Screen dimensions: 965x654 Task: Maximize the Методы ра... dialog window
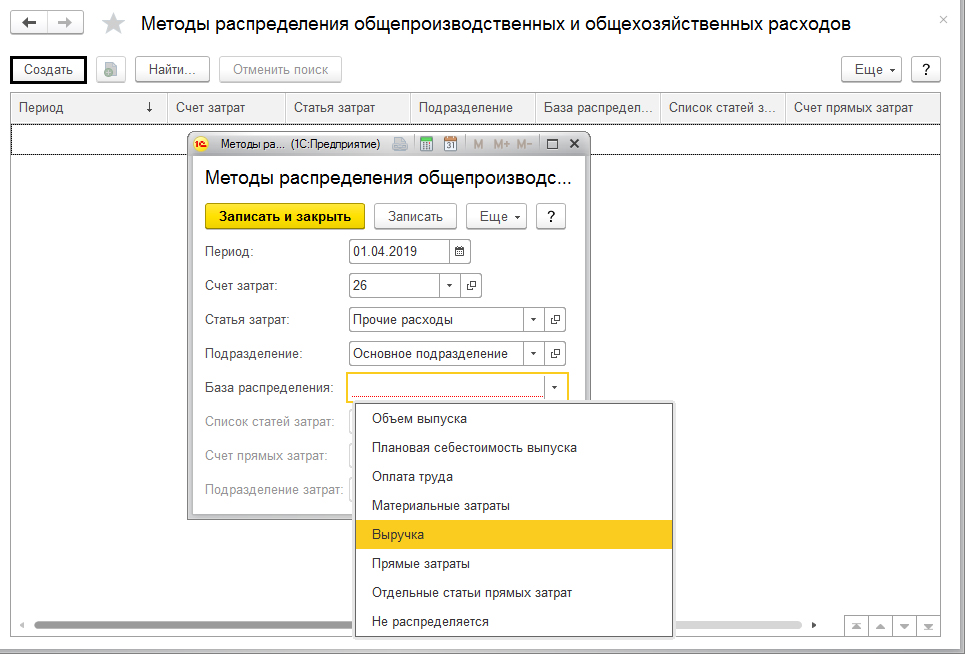pyautogui.click(x=552, y=144)
